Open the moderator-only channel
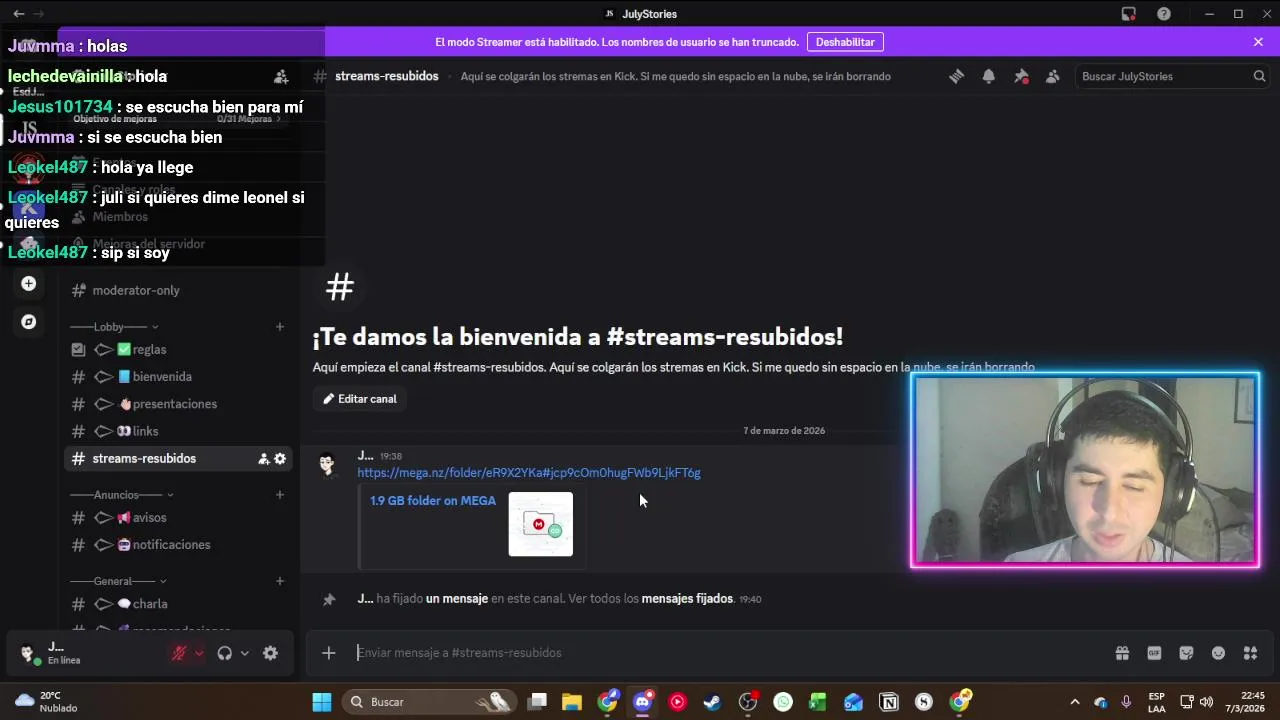 tap(178, 290)
